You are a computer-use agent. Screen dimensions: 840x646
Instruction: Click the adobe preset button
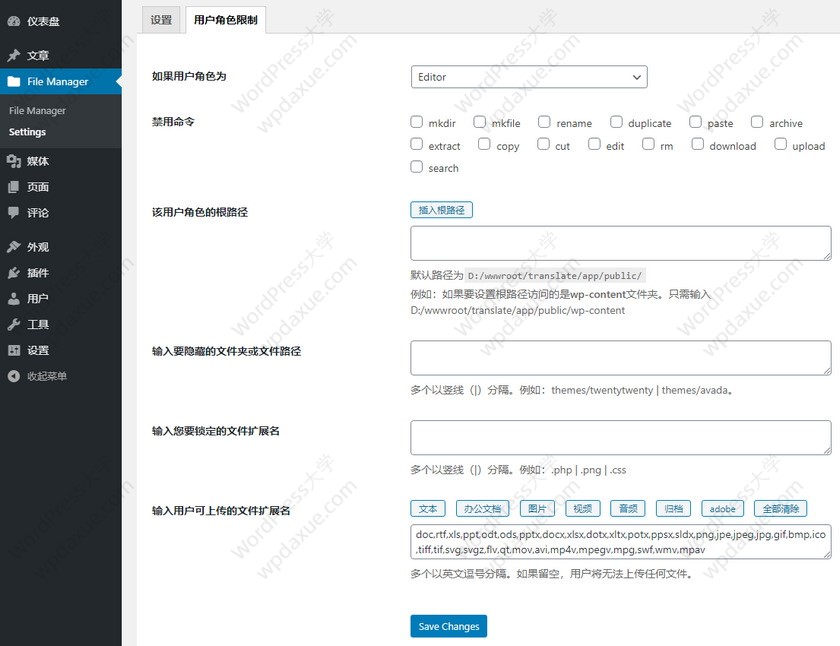point(723,508)
